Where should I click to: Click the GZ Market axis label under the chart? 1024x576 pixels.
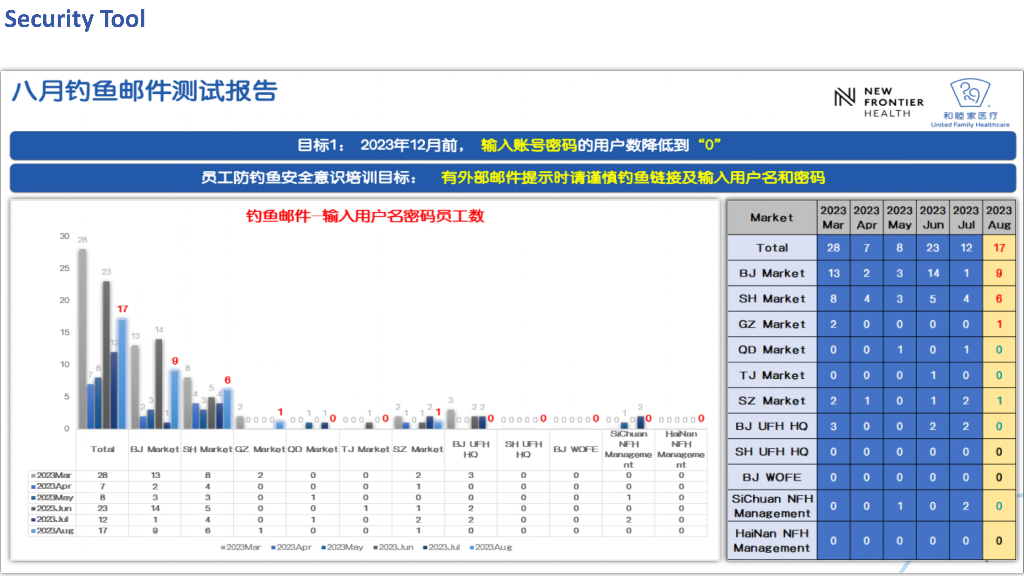point(260,449)
